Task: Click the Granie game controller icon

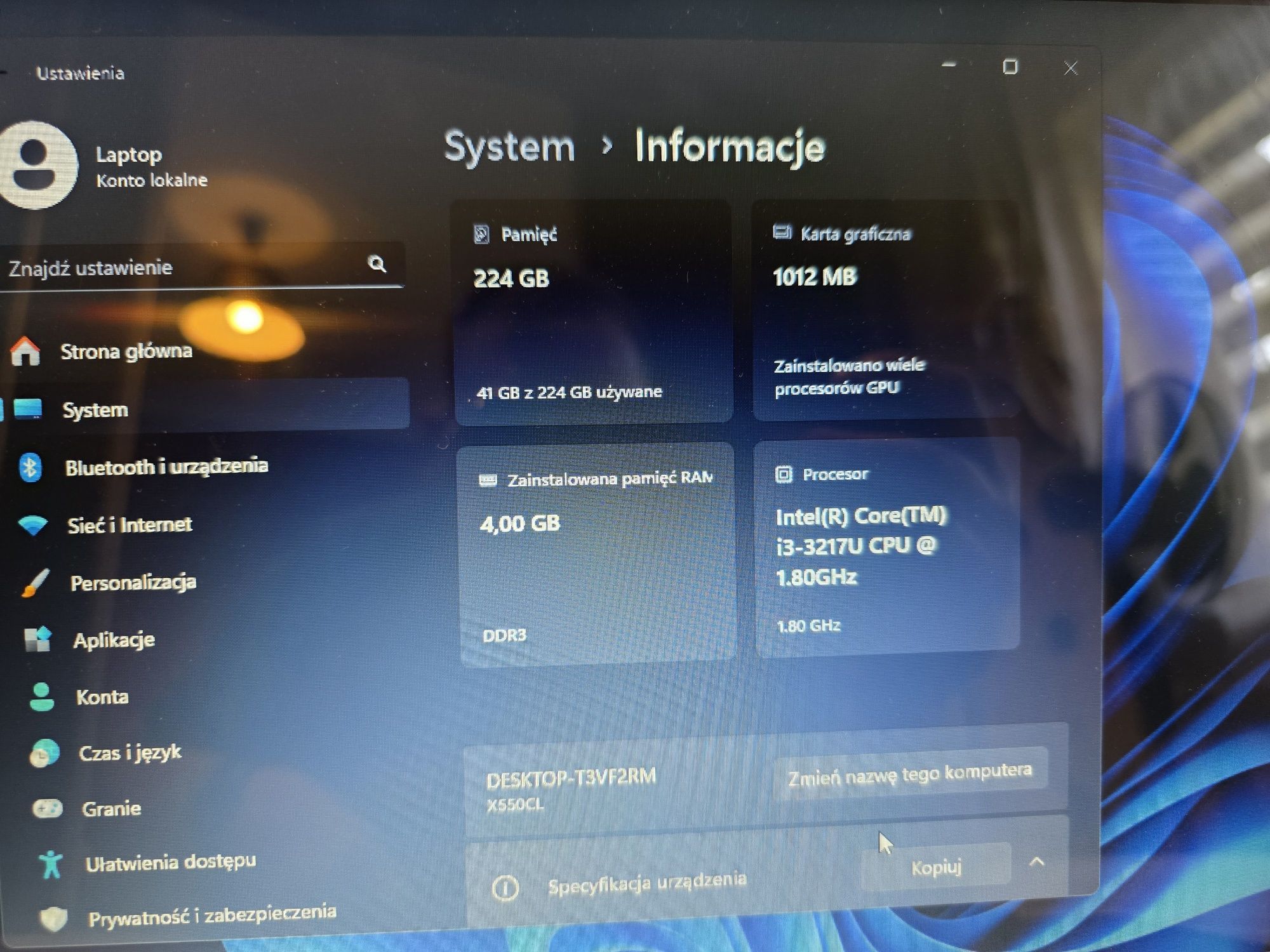Action: [x=48, y=809]
